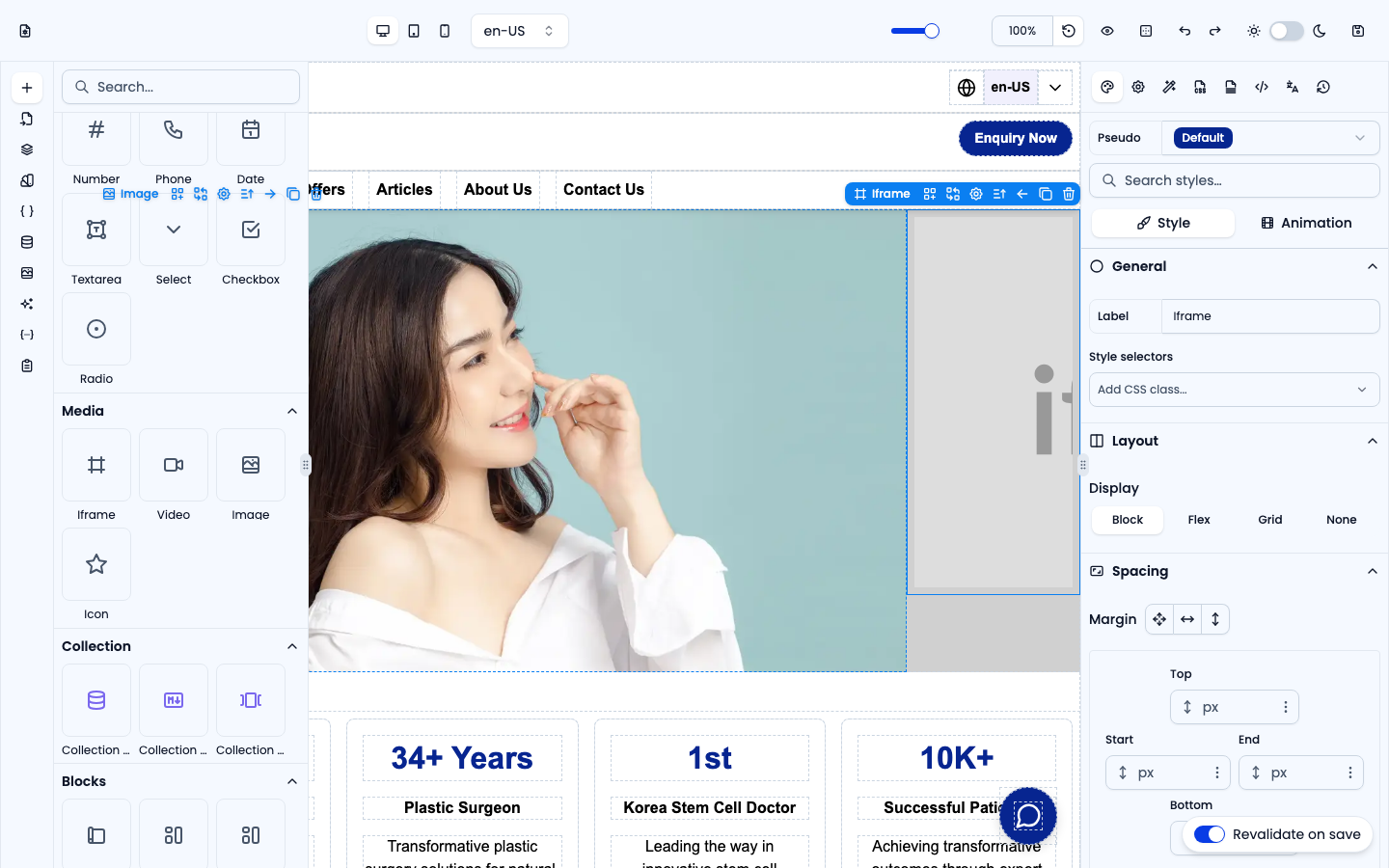Viewport: 1389px width, 868px height.
Task: Toggle Revalidate on save switch
Action: [1210, 834]
